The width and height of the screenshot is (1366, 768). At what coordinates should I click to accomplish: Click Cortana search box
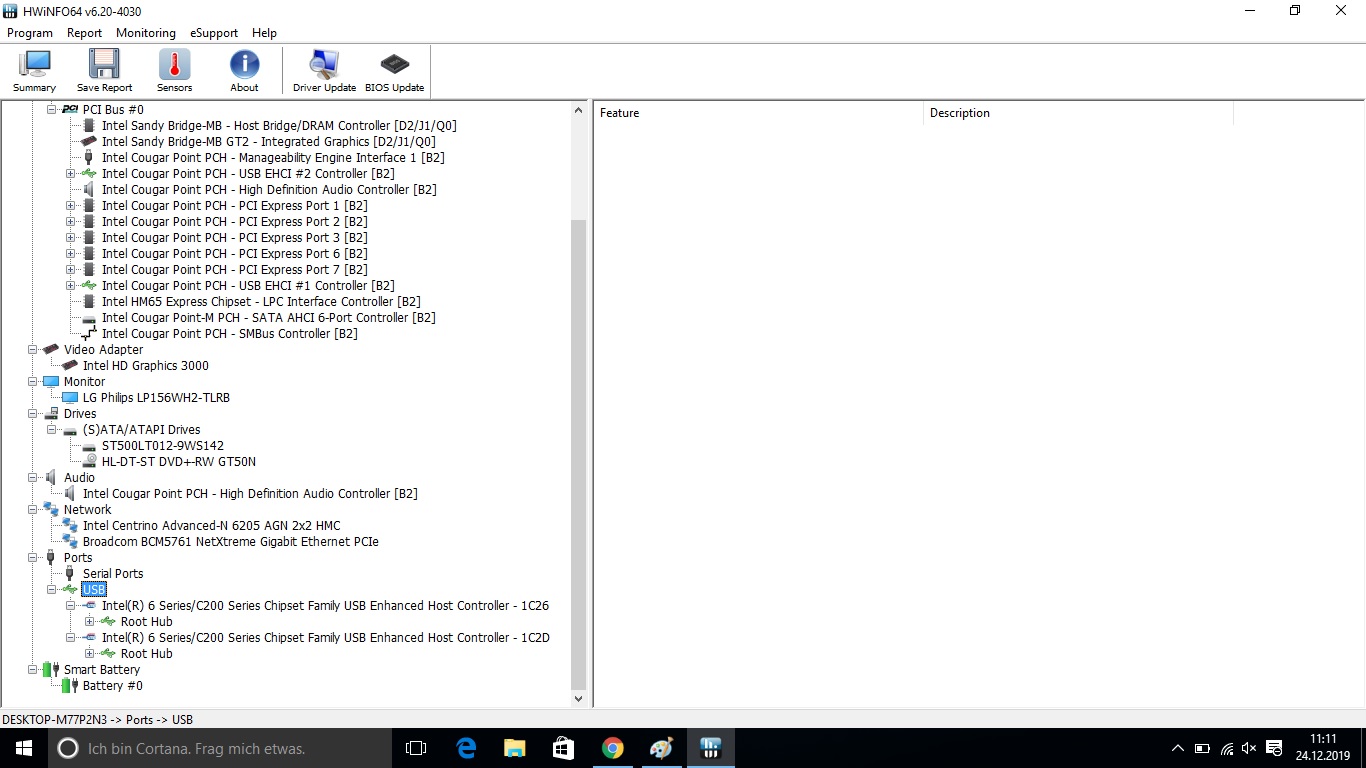(x=220, y=748)
